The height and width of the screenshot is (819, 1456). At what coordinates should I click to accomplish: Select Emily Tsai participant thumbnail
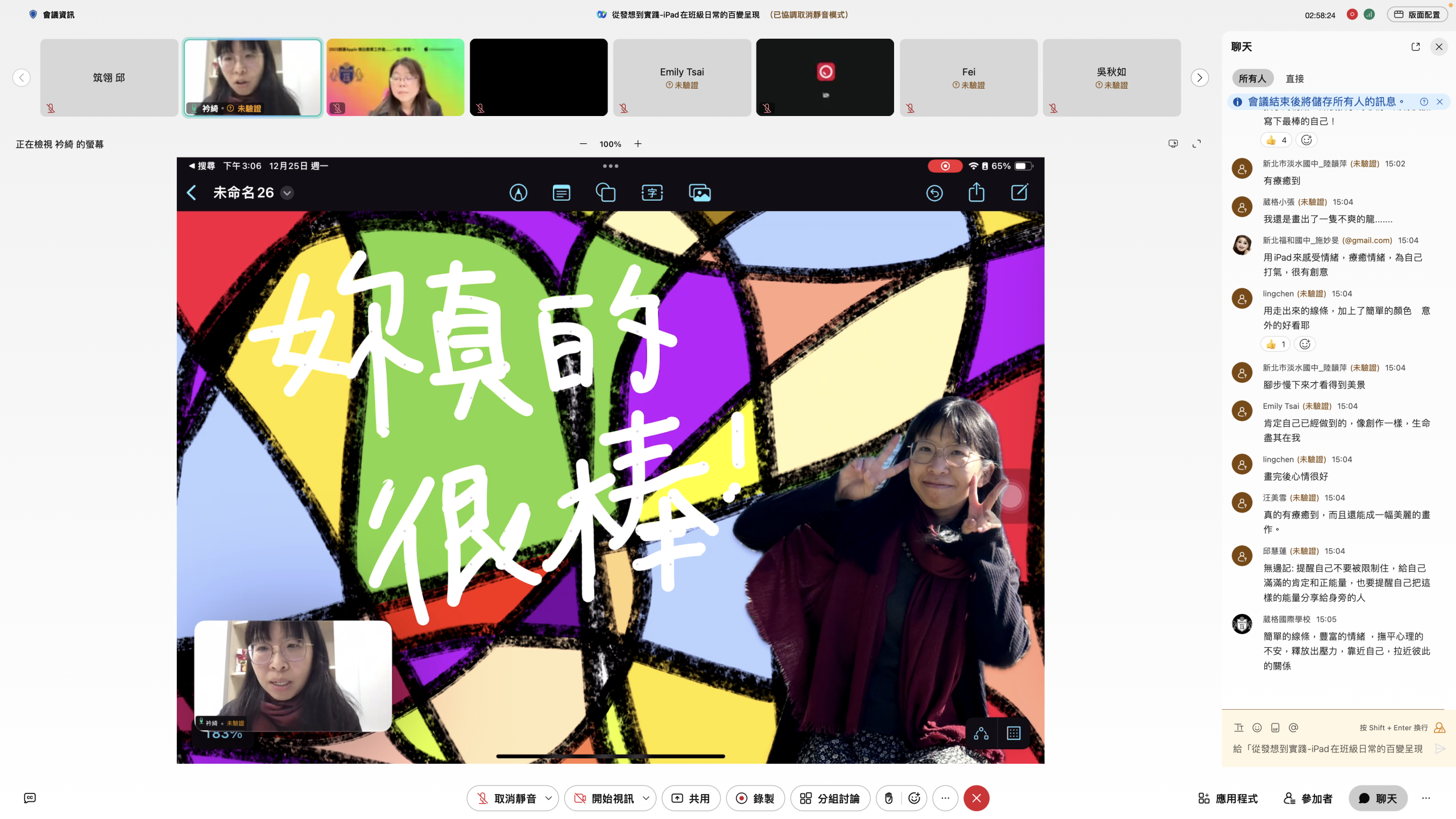click(x=681, y=77)
